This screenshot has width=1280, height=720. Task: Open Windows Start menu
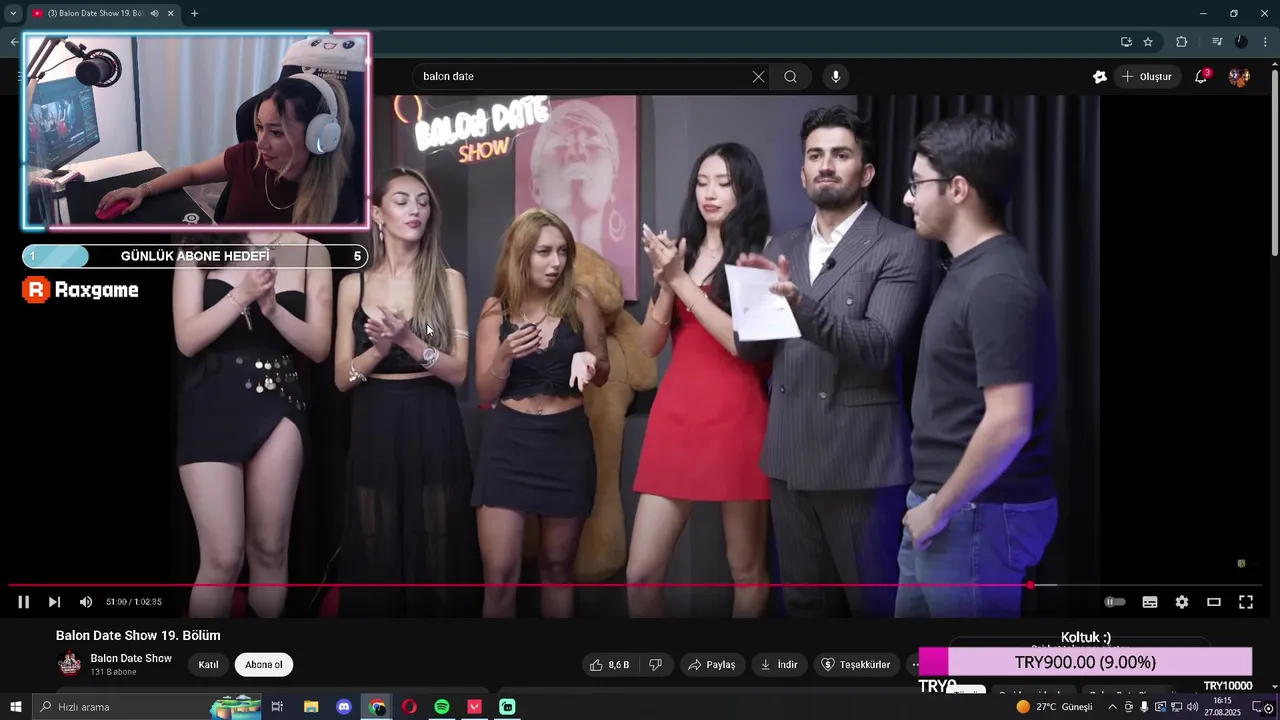(x=15, y=707)
